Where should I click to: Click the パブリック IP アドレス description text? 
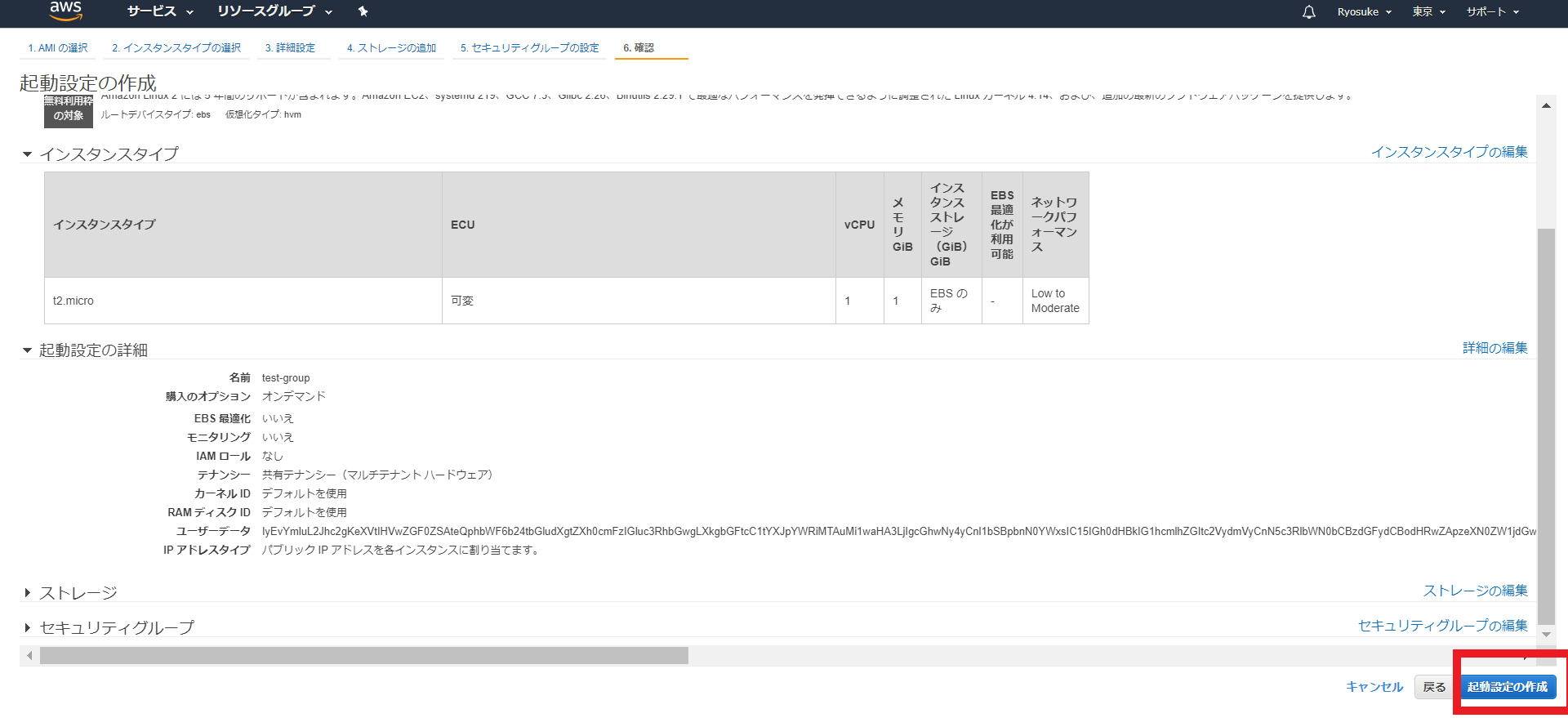click(x=401, y=550)
